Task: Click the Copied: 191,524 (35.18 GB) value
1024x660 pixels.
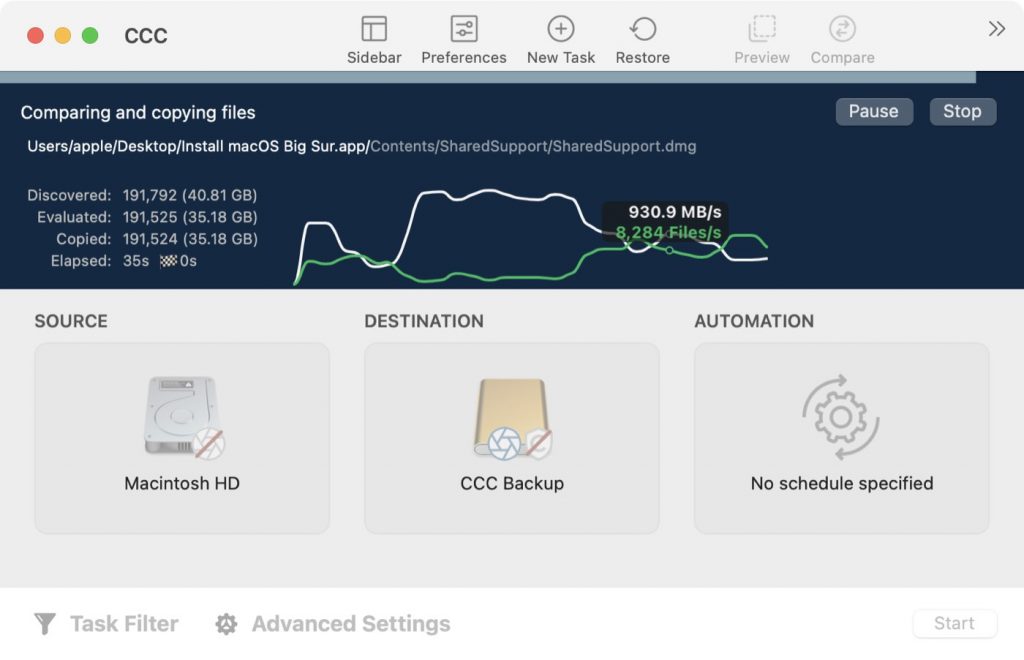Action: click(190, 239)
